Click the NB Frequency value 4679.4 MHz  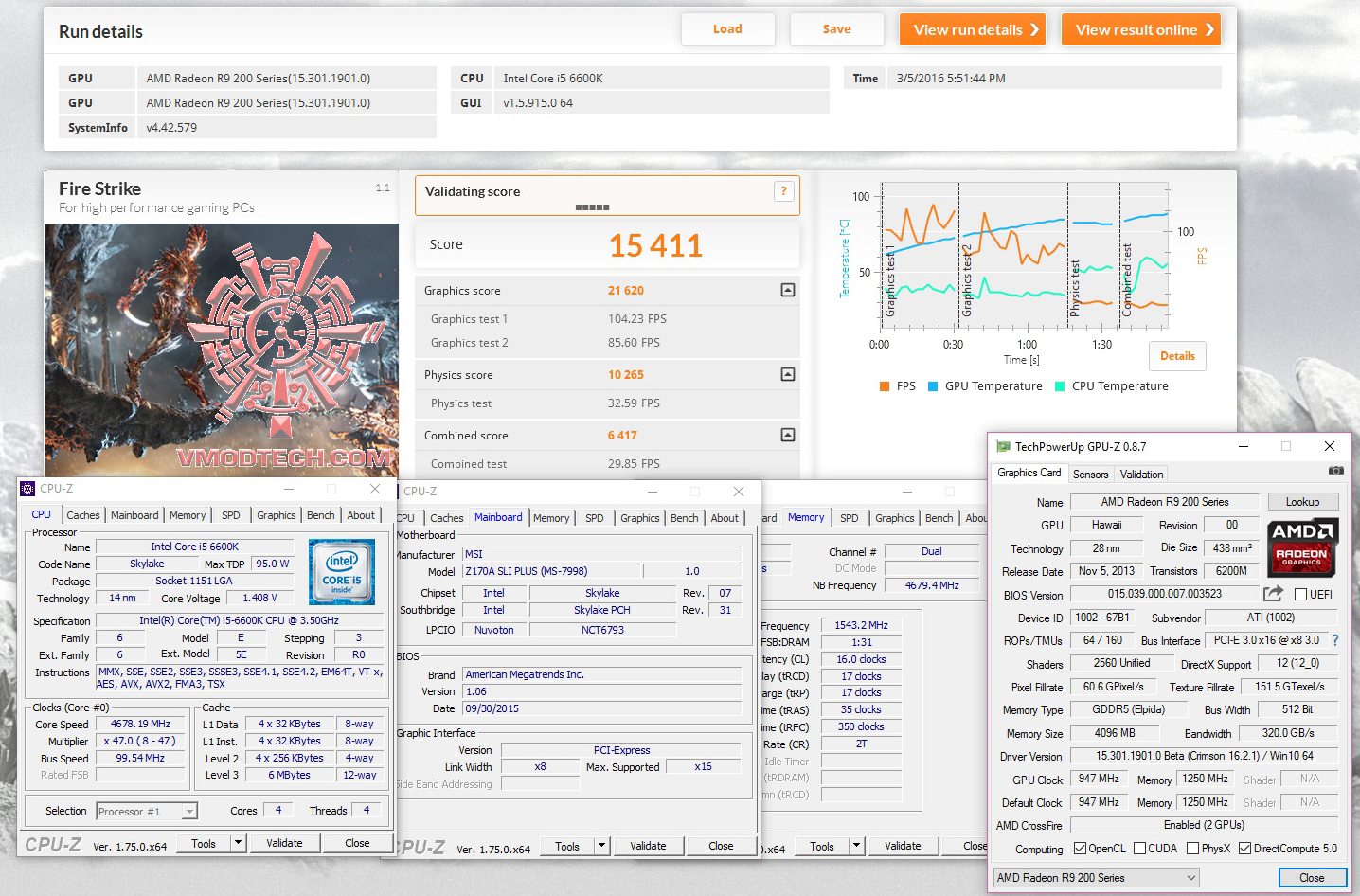click(x=932, y=585)
